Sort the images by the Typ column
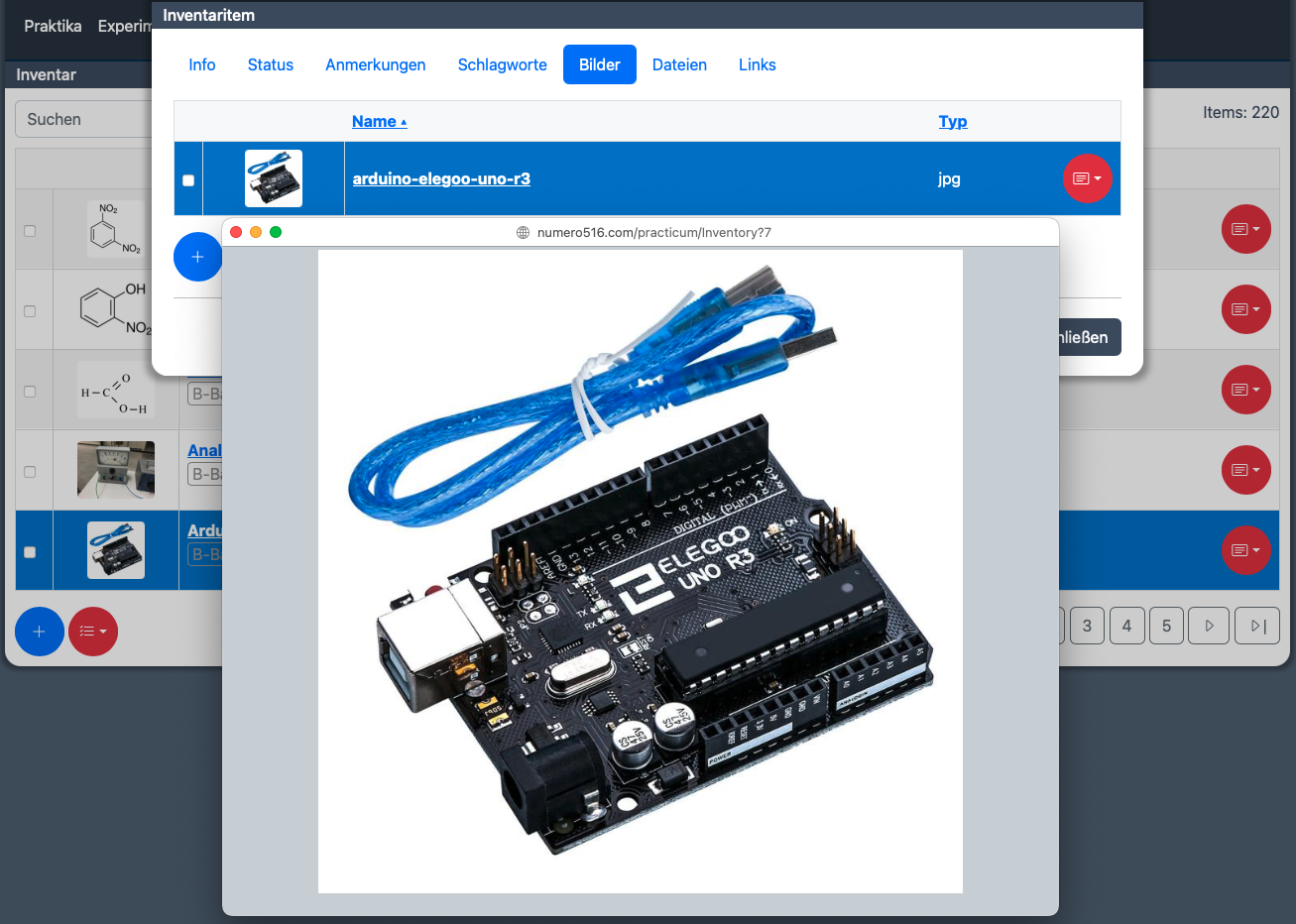The width and height of the screenshot is (1296, 924). tap(952, 121)
